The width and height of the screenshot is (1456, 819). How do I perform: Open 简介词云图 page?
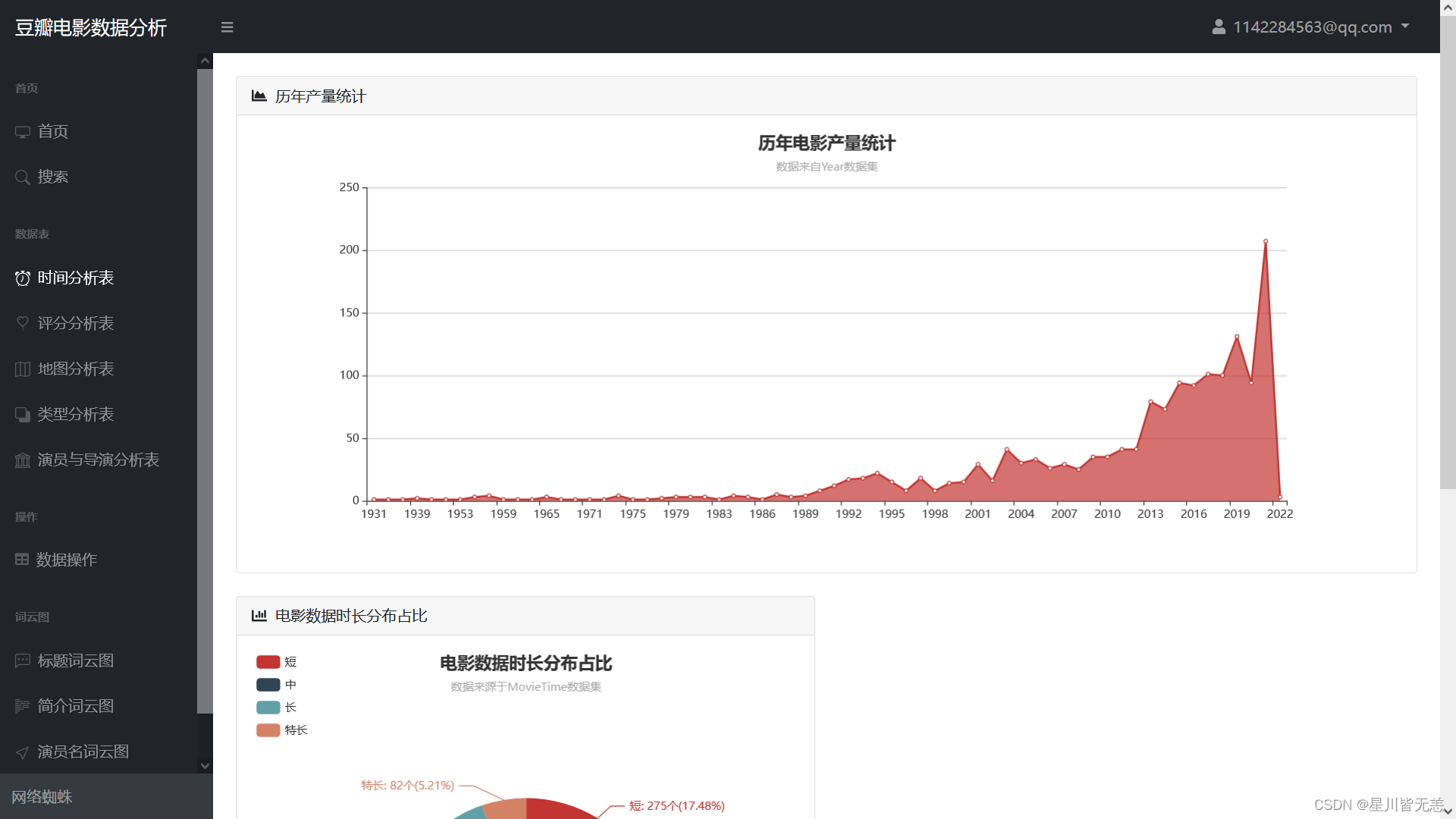99,706
